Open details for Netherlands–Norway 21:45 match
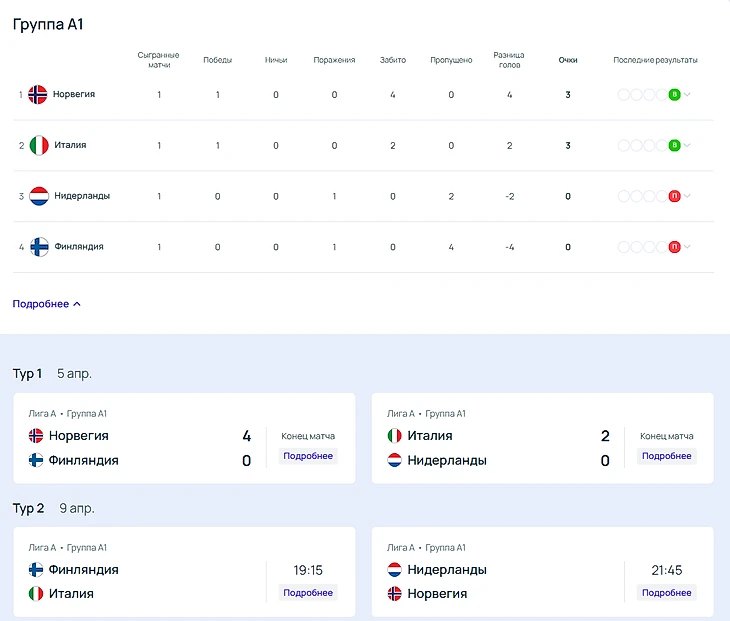730x621 pixels. [666, 593]
